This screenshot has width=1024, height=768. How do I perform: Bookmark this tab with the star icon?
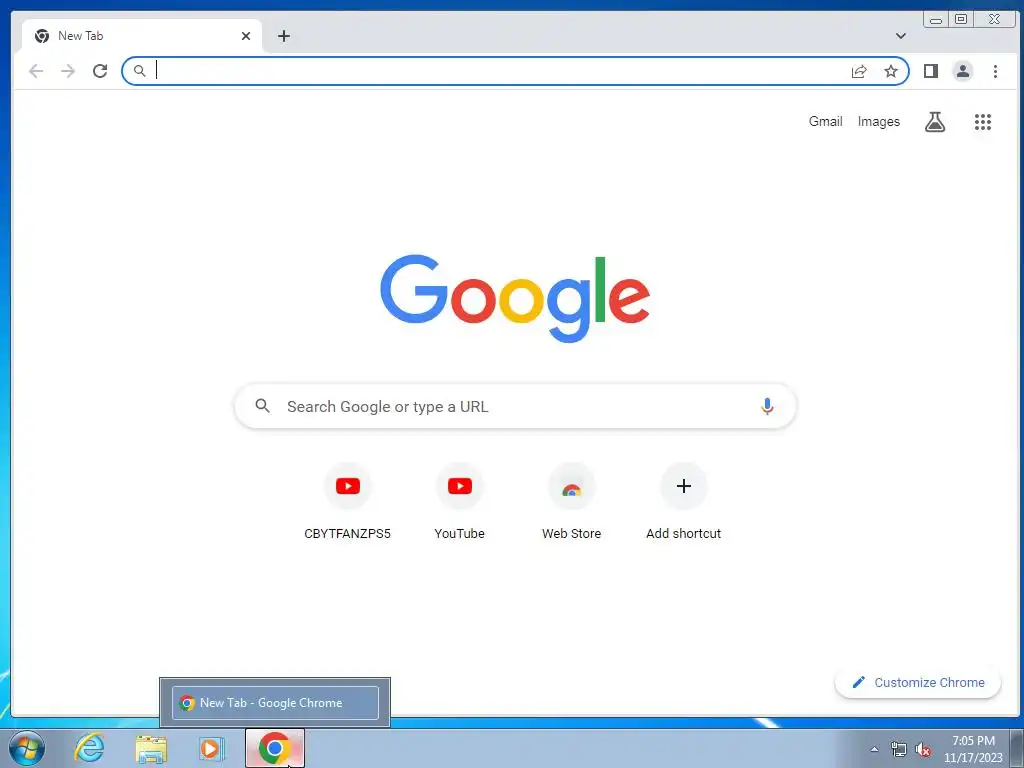pyautogui.click(x=891, y=71)
